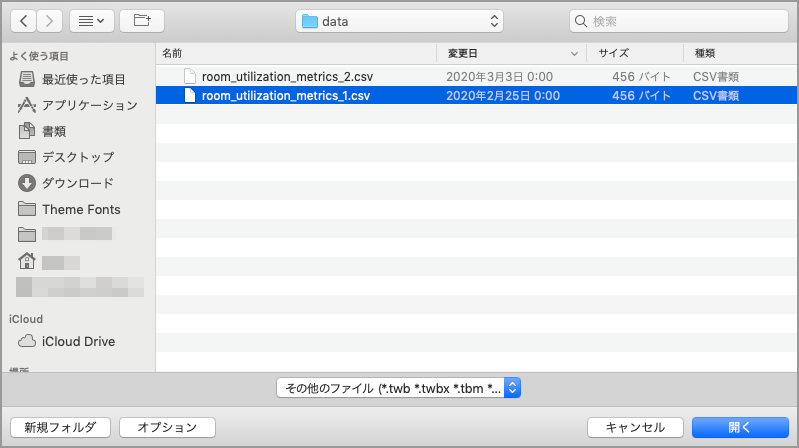Click the magnifier icon in search field
This screenshot has width=799, height=448.
[580, 21]
